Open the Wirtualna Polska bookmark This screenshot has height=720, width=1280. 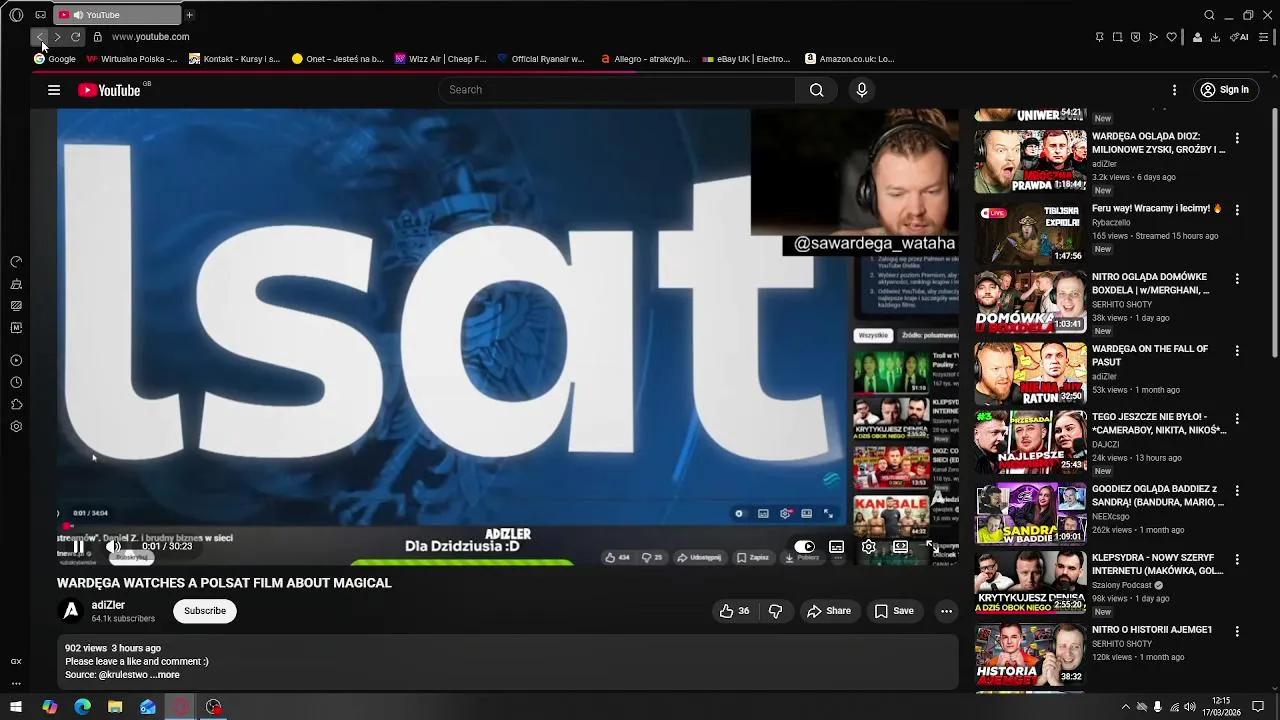click(x=132, y=59)
